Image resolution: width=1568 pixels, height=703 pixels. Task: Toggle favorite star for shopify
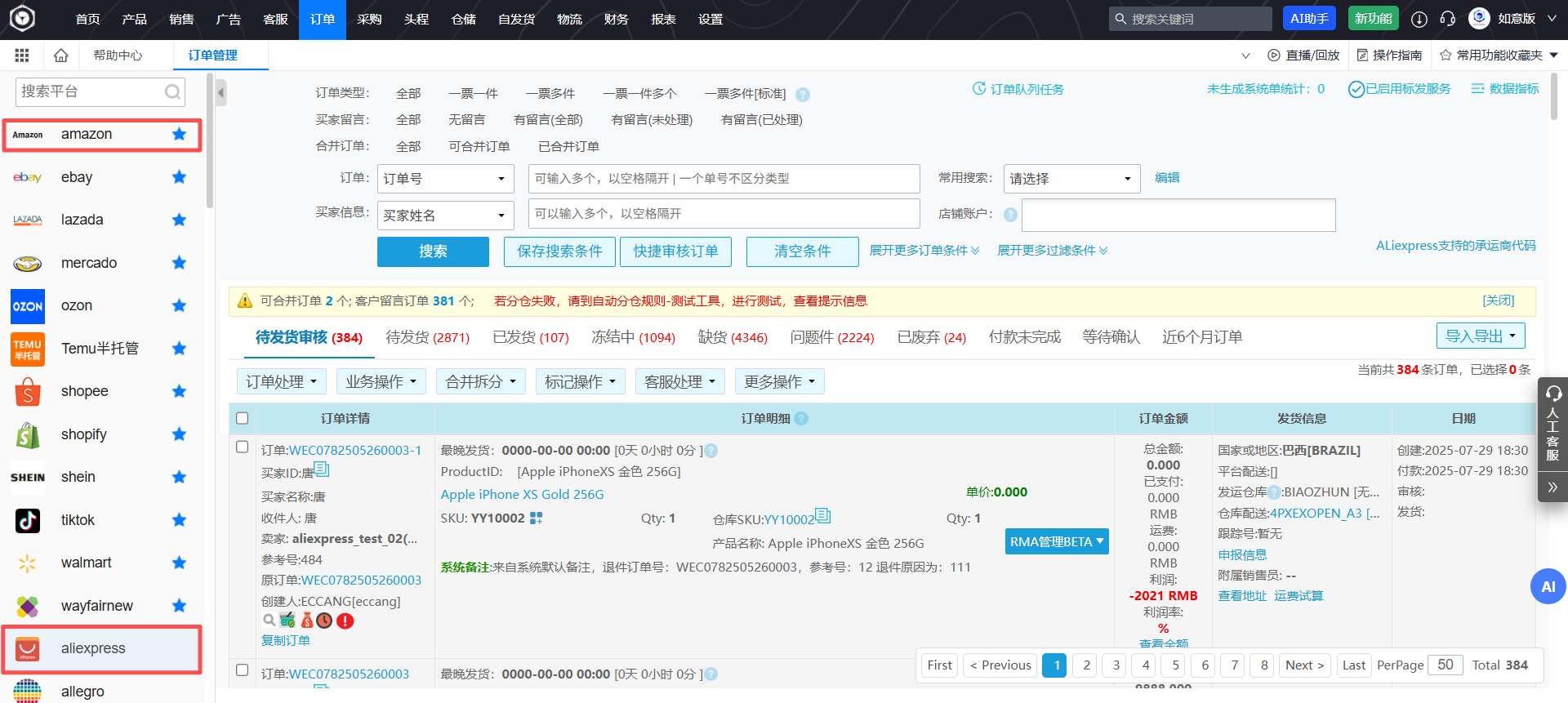pyautogui.click(x=180, y=434)
